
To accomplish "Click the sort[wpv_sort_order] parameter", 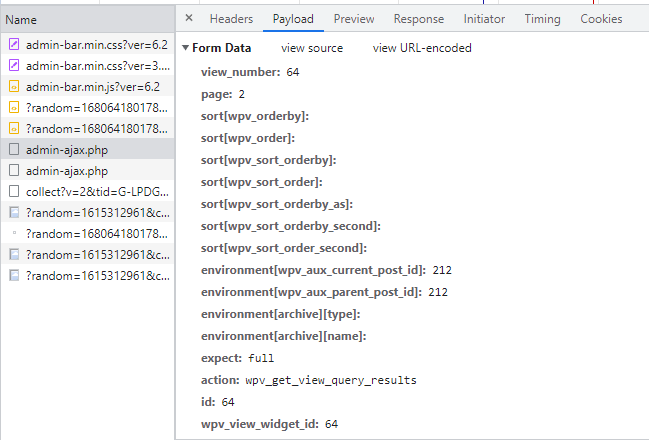I will click(262, 182).
